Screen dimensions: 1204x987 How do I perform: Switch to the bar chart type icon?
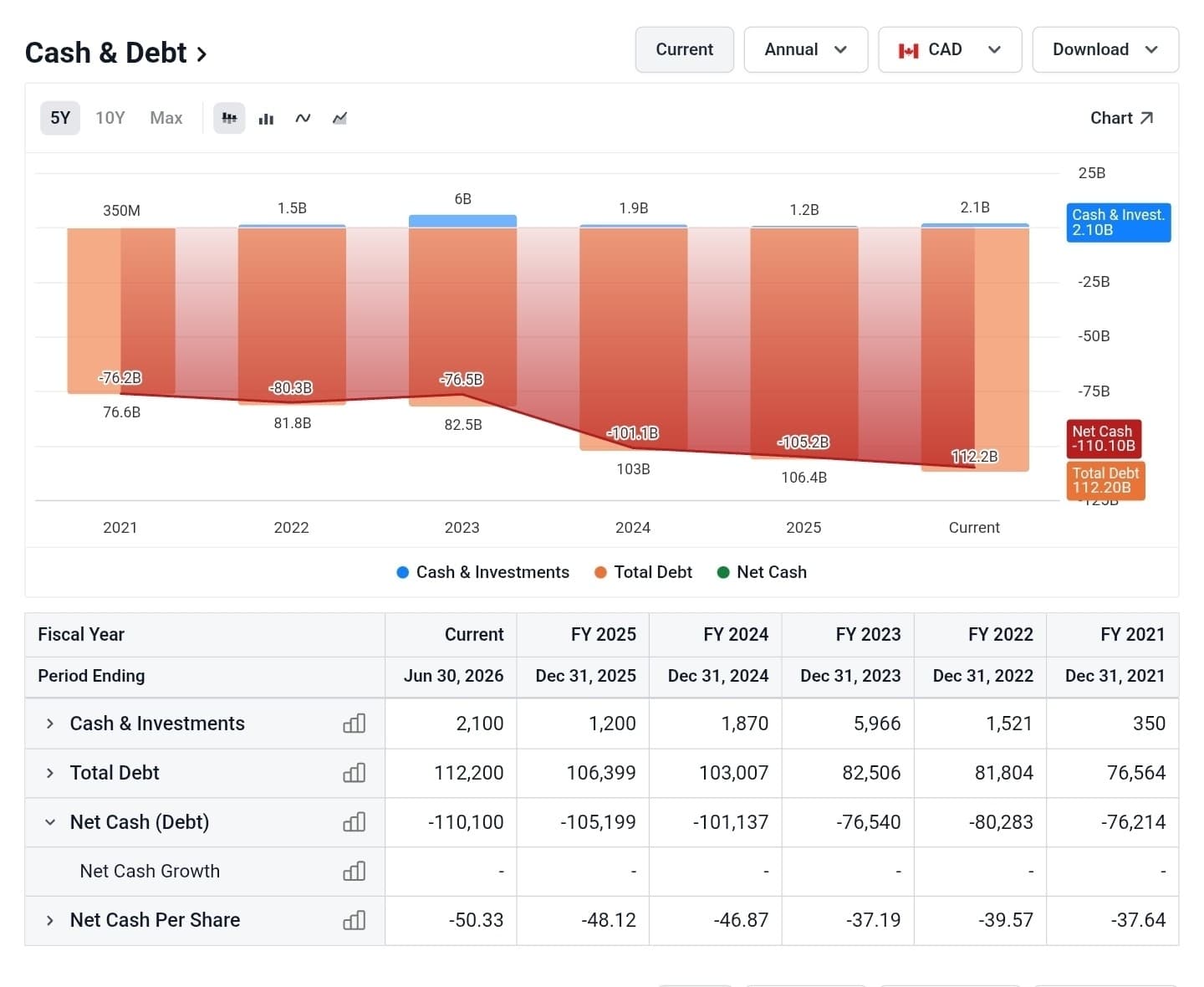[266, 118]
